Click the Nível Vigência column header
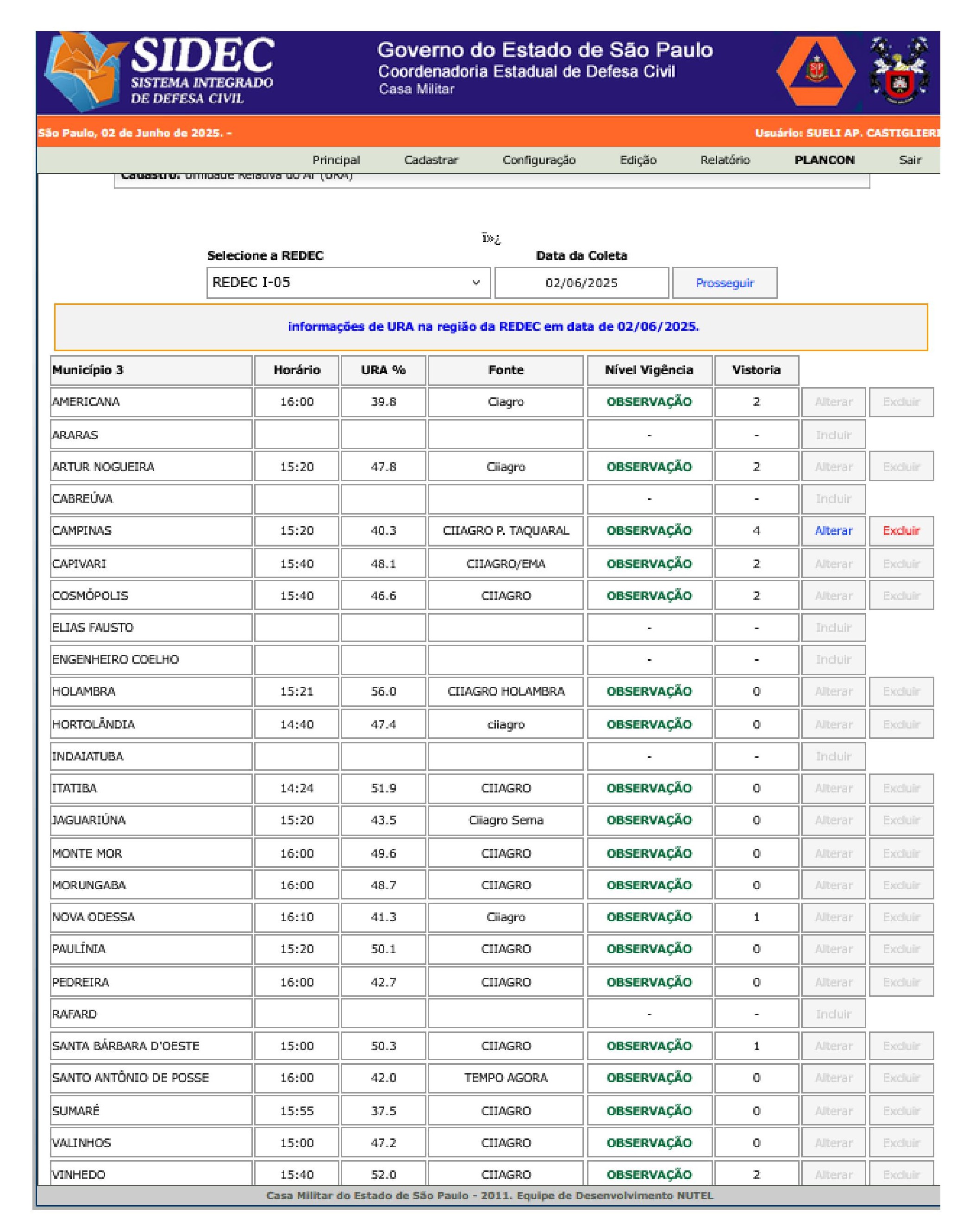Image resolution: width=957 pixels, height=1232 pixels. pos(650,371)
